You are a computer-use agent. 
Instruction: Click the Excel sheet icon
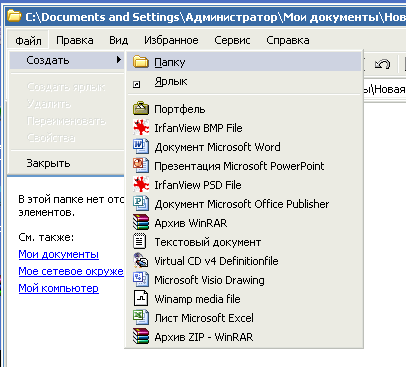pyautogui.click(x=141, y=318)
